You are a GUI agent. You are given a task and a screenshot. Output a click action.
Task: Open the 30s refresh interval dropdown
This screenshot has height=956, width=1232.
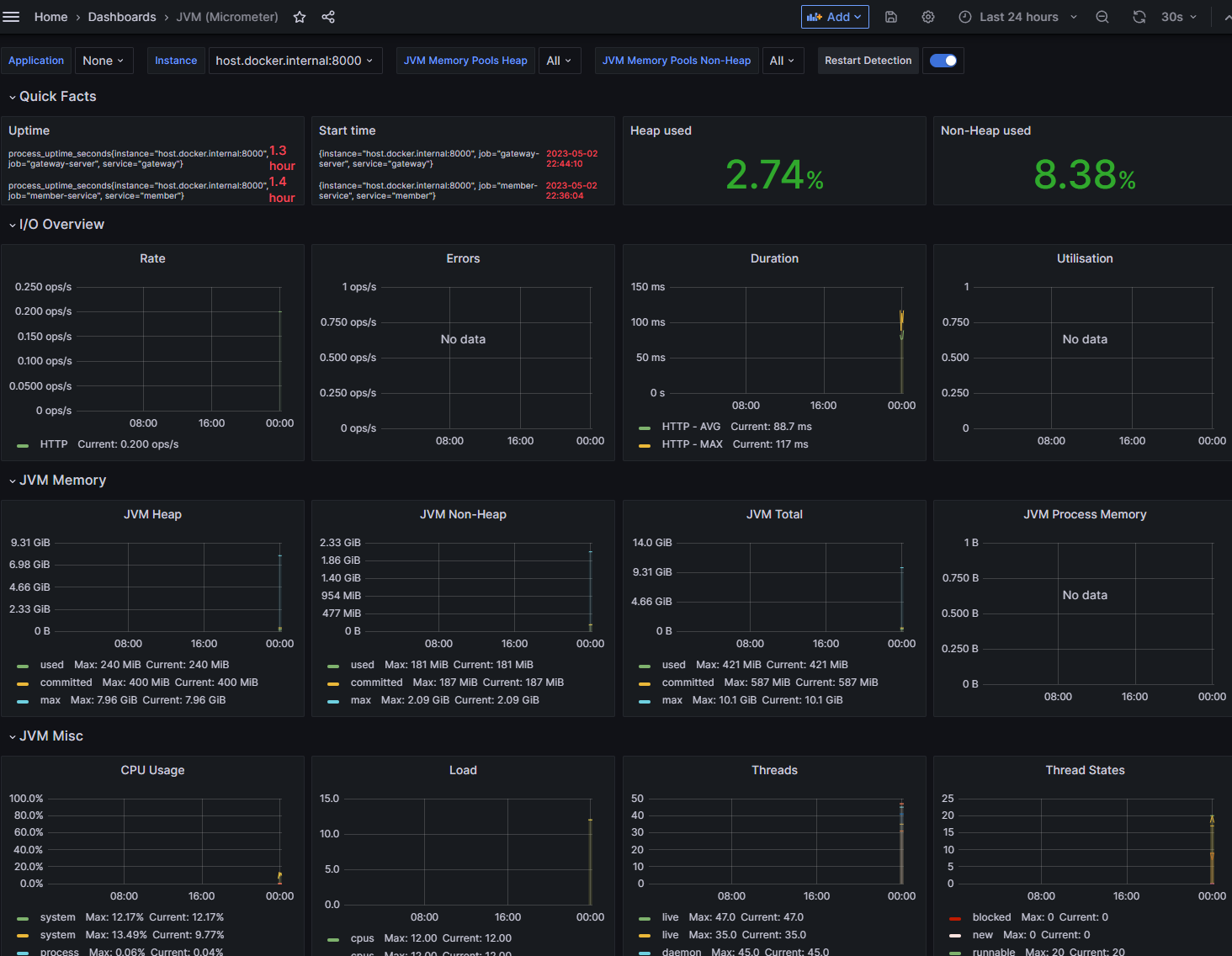click(1178, 17)
